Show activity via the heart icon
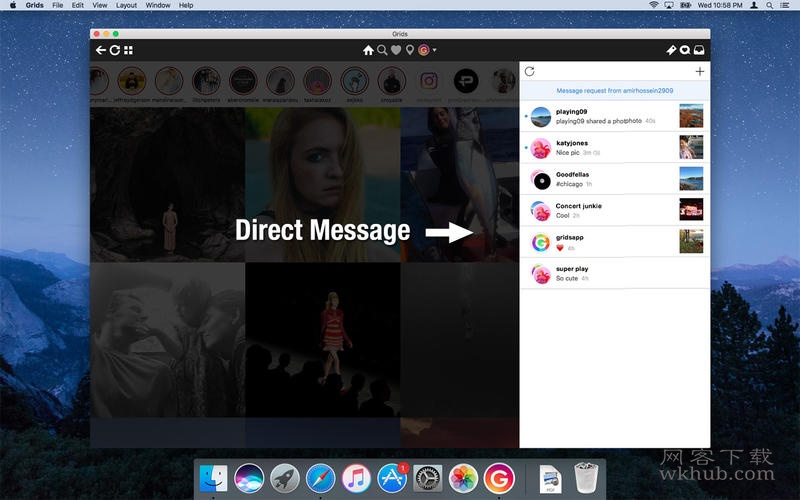Image resolution: width=800 pixels, height=500 pixels. coord(396,50)
